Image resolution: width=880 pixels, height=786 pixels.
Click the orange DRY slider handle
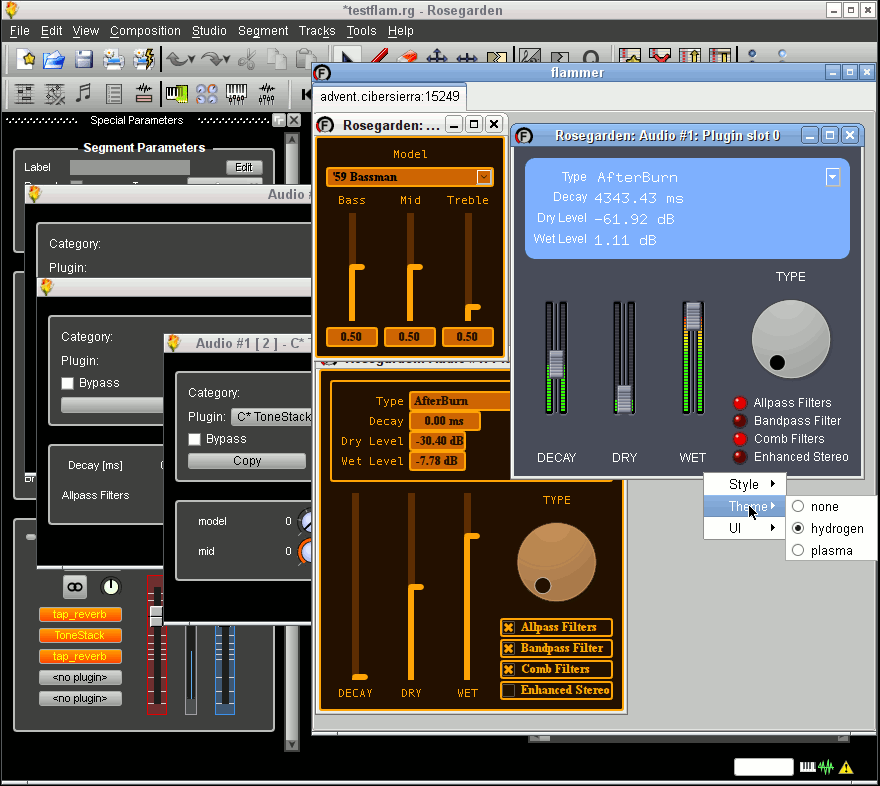tap(415, 587)
